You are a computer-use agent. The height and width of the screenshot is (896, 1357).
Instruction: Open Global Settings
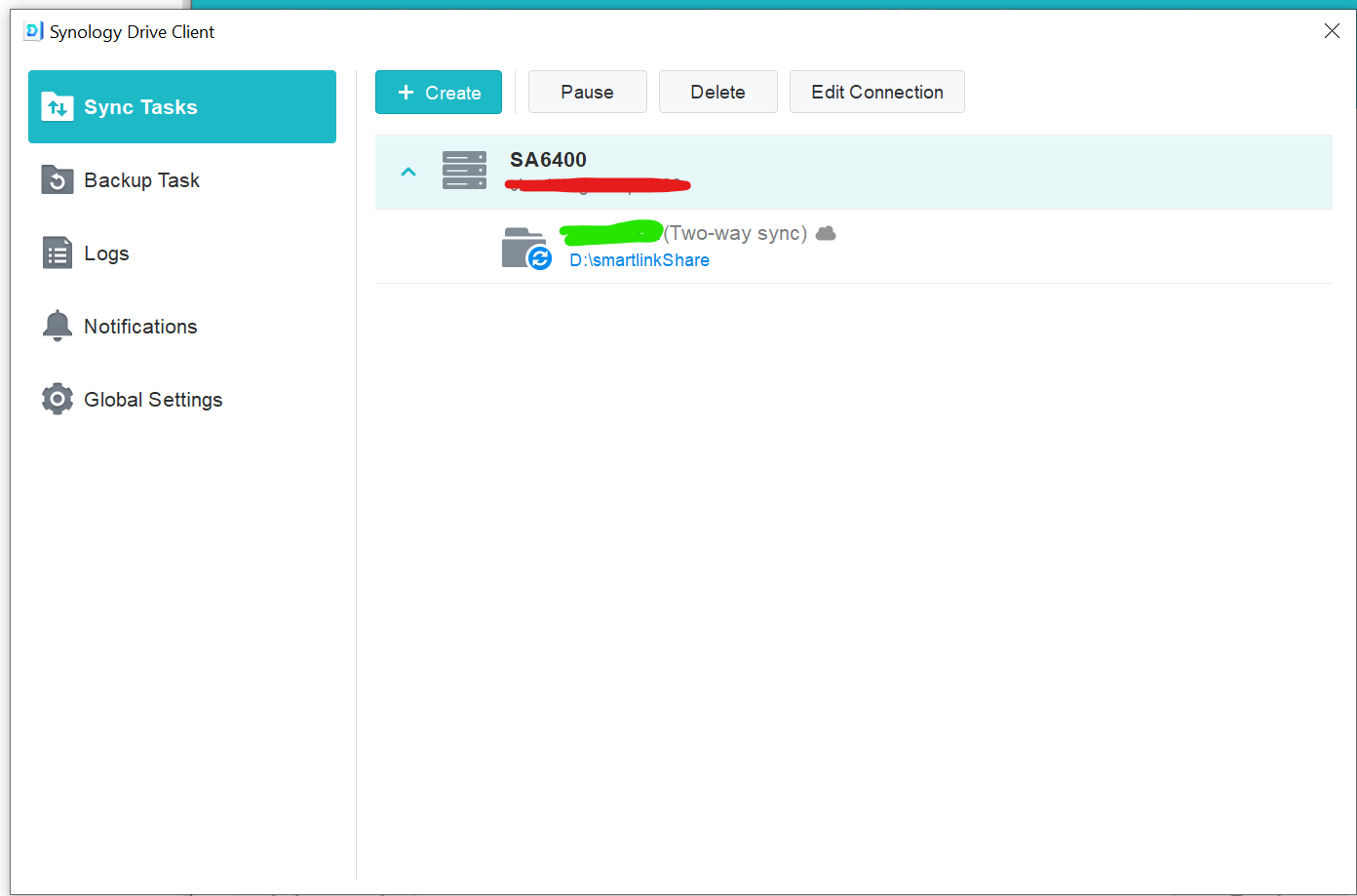(182, 400)
